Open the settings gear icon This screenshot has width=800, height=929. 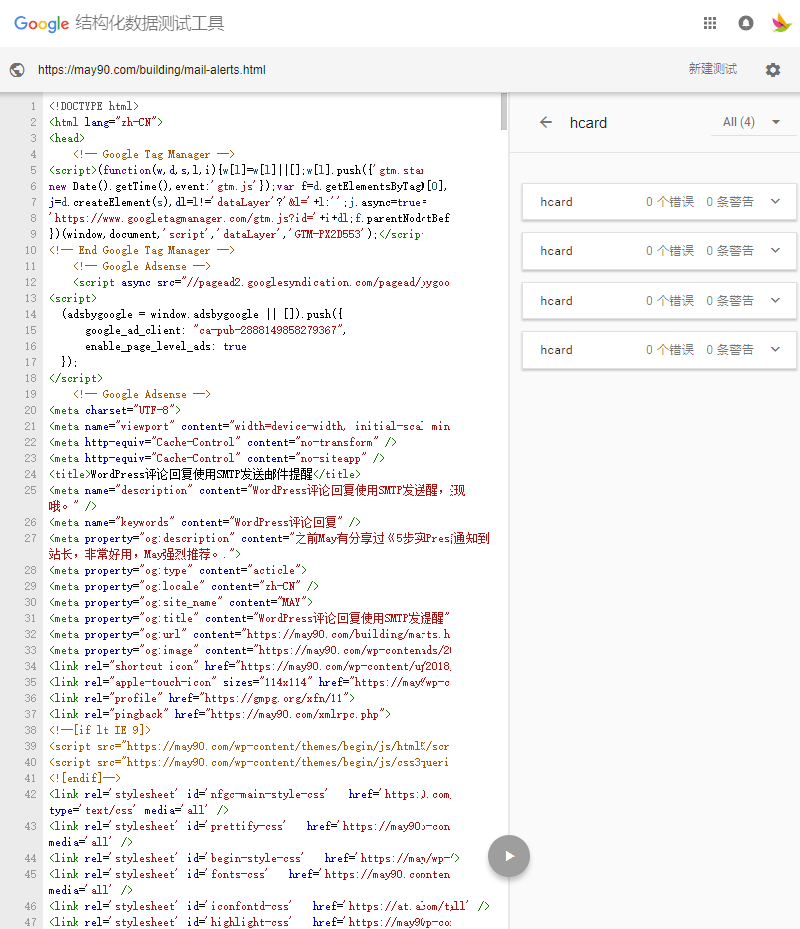click(x=772, y=70)
